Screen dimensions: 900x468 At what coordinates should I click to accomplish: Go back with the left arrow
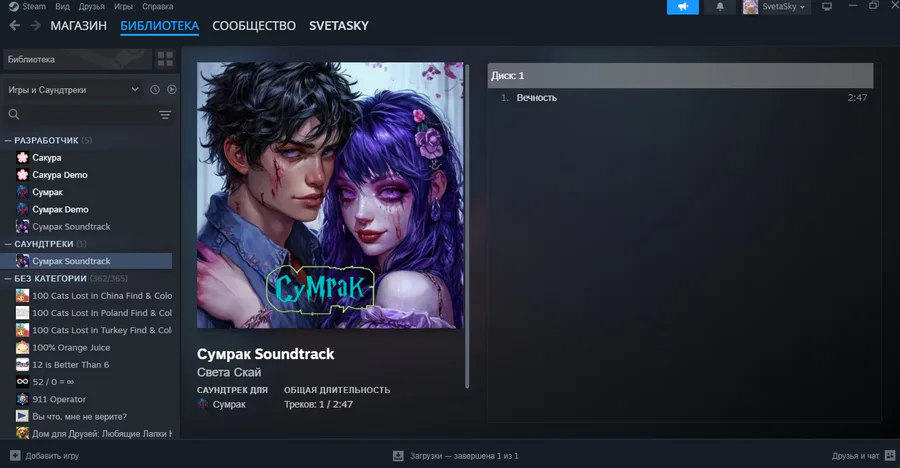point(14,25)
